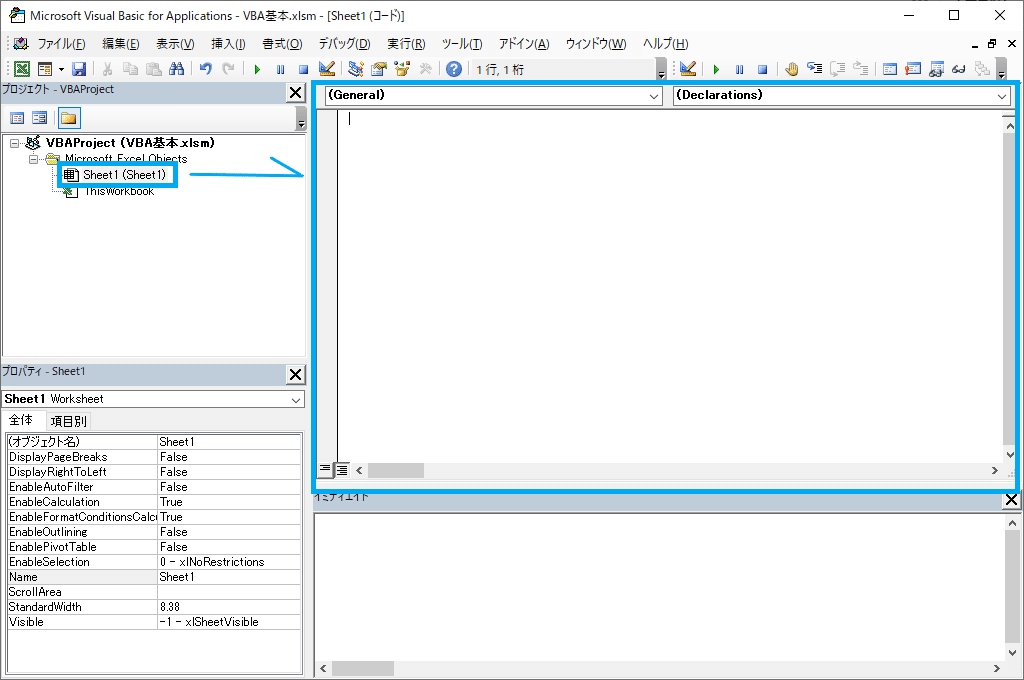This screenshot has height=680, width=1024.
Task: Click View Object icon in Project panel
Action: click(x=40, y=118)
